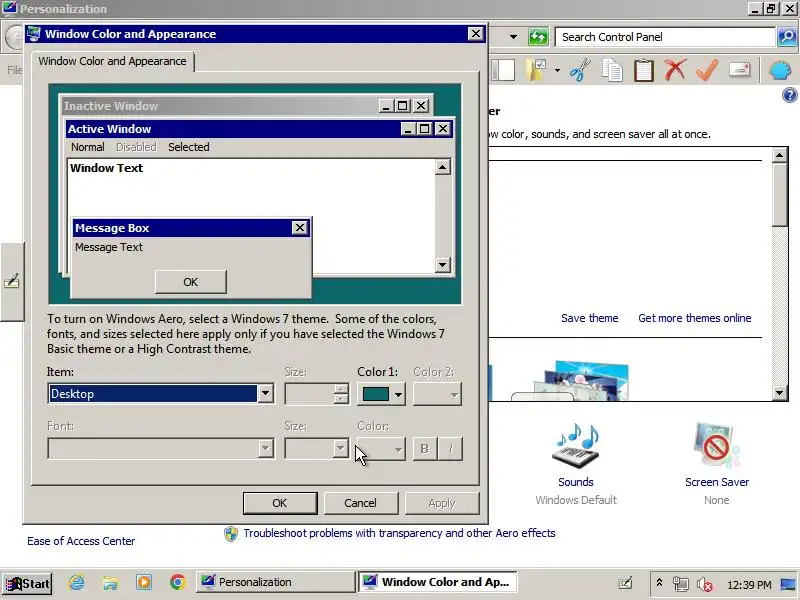
Task: Open Troubleshoot problems with transparency link
Action: (x=399, y=533)
